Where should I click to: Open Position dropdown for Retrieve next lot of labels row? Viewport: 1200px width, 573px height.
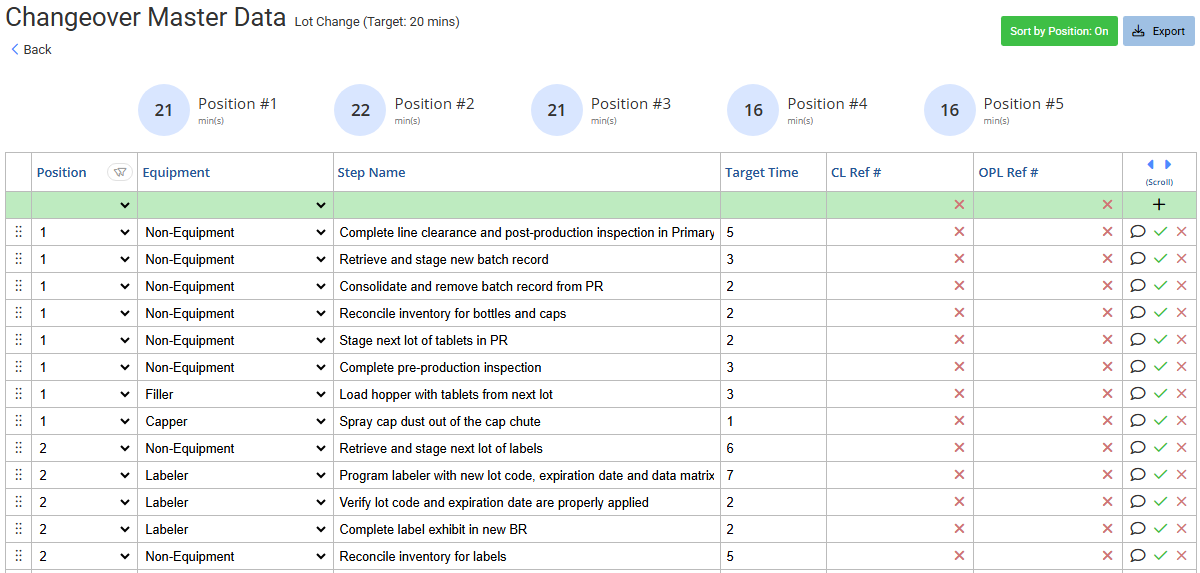pyautogui.click(x=125, y=448)
